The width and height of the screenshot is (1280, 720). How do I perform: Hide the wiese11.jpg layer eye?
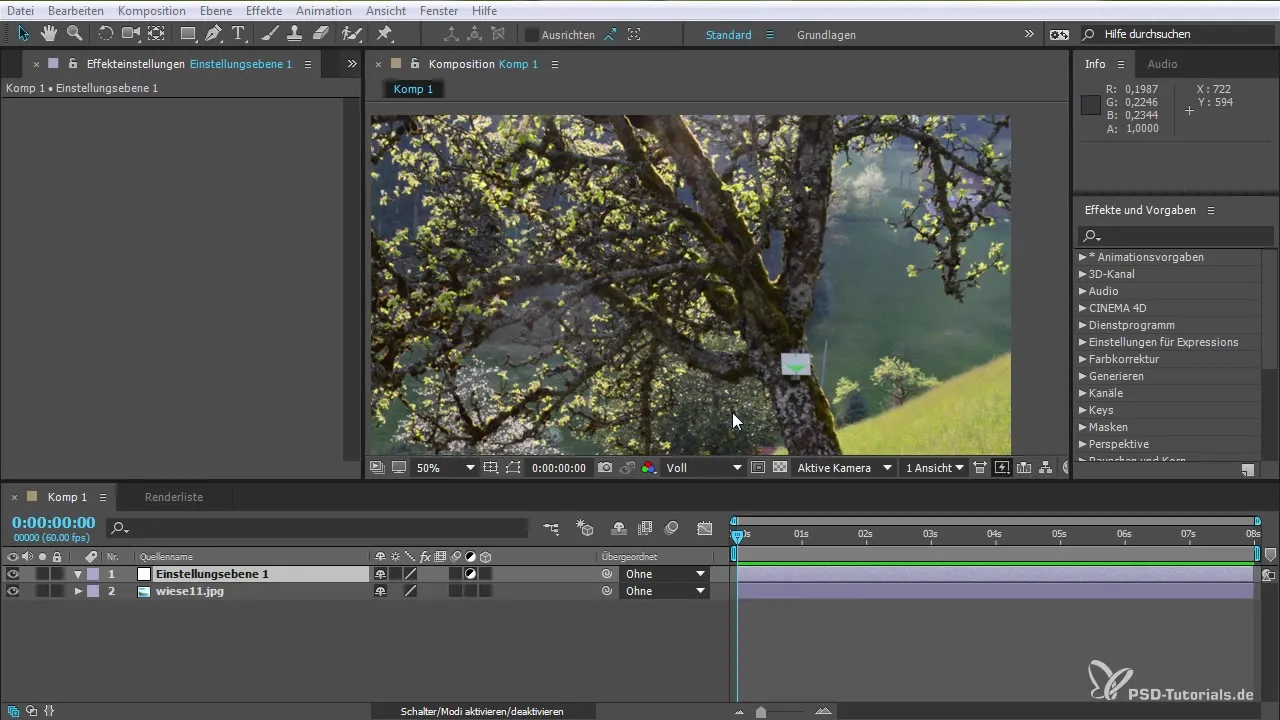click(13, 591)
